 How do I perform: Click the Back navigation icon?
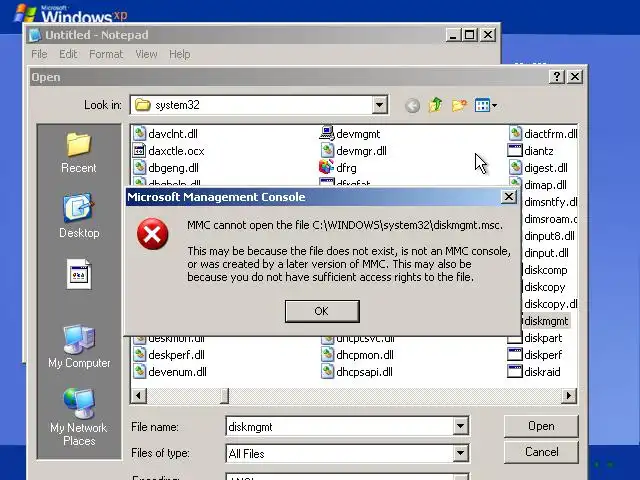point(412,106)
